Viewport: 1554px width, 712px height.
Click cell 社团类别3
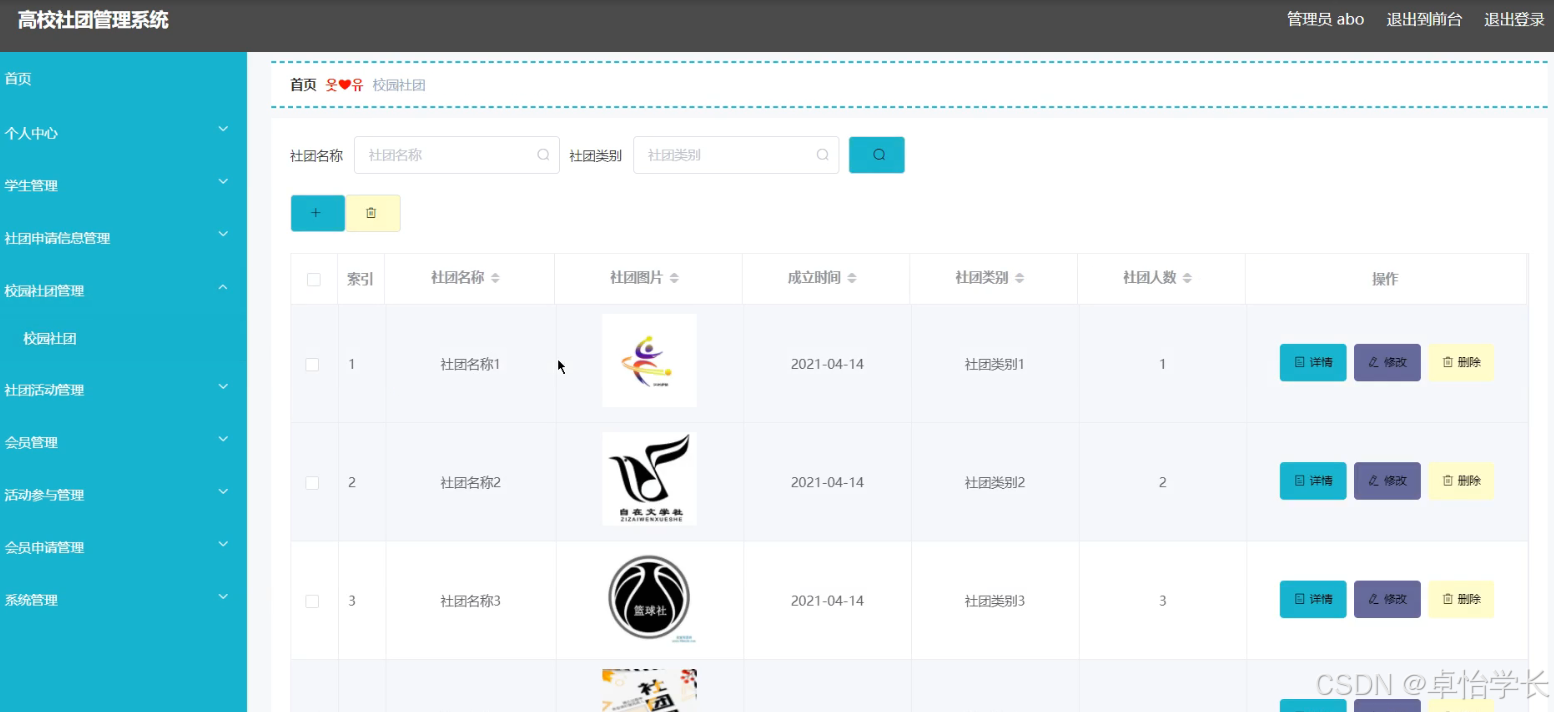click(994, 601)
